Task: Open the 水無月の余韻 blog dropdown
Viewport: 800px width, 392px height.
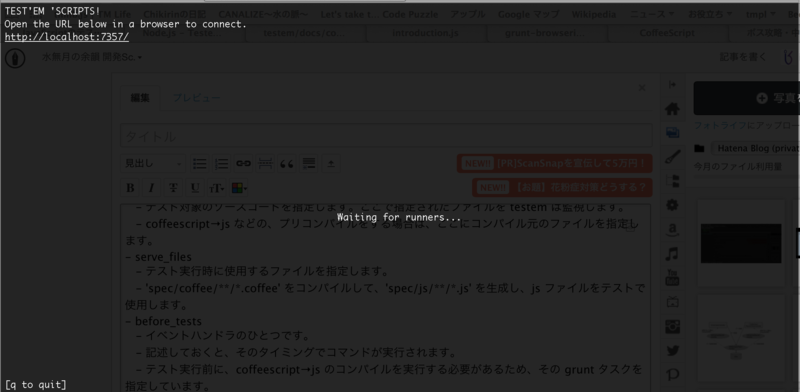Action: click(x=92, y=57)
